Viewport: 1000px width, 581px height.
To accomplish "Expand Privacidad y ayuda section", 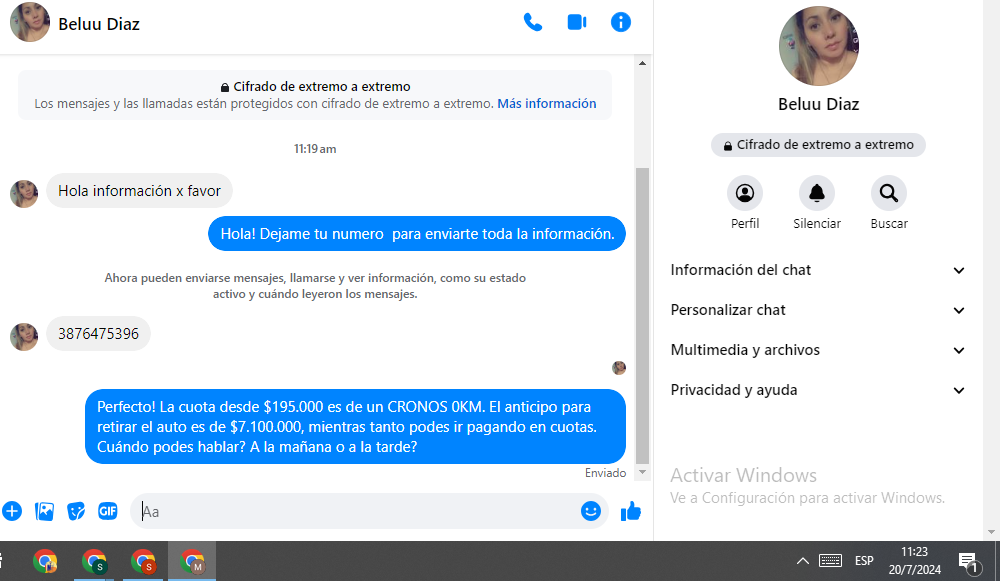I will (818, 390).
